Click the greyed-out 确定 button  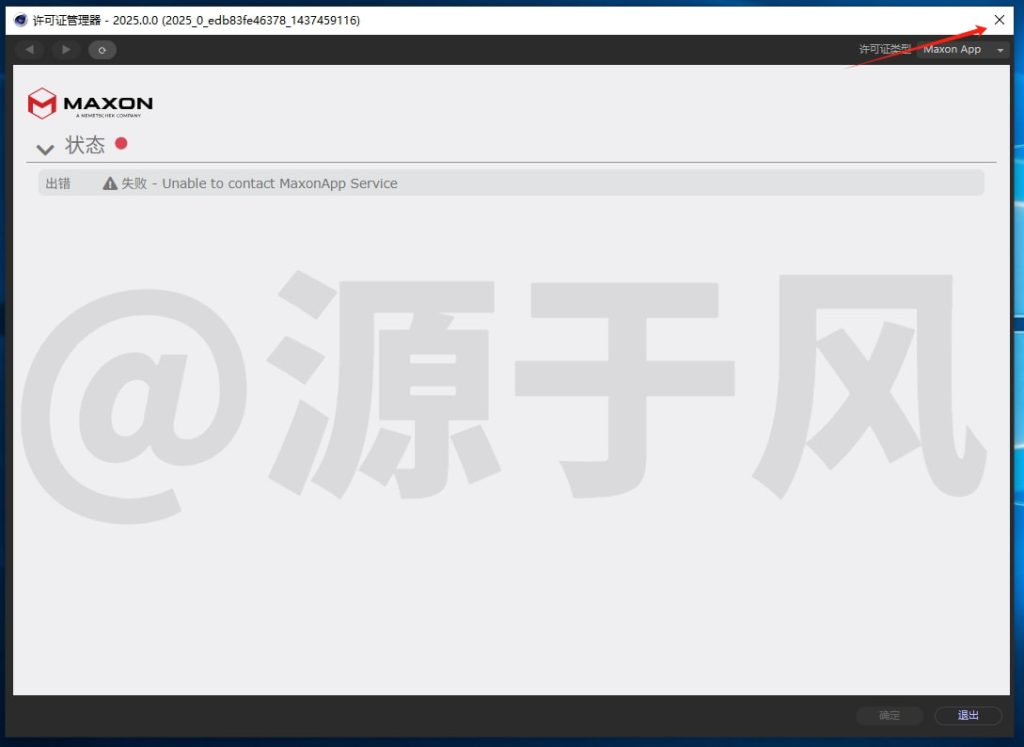(x=889, y=716)
